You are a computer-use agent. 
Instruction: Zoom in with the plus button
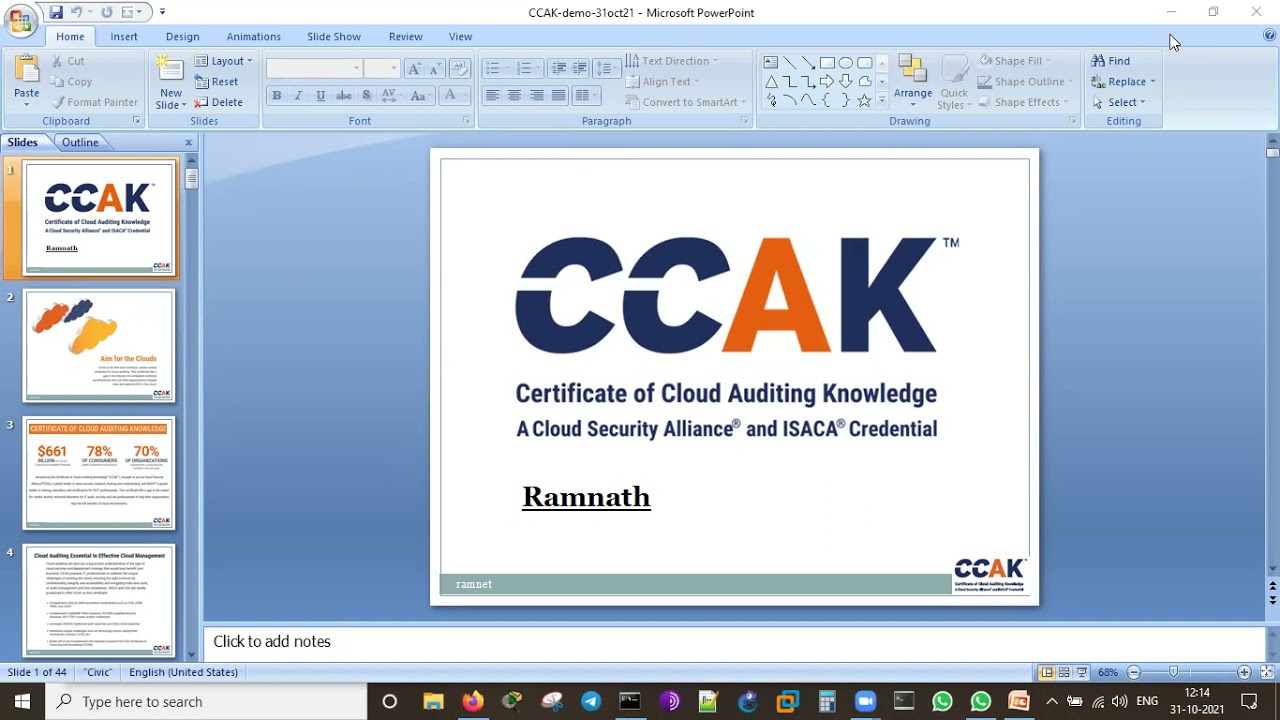click(x=1244, y=672)
